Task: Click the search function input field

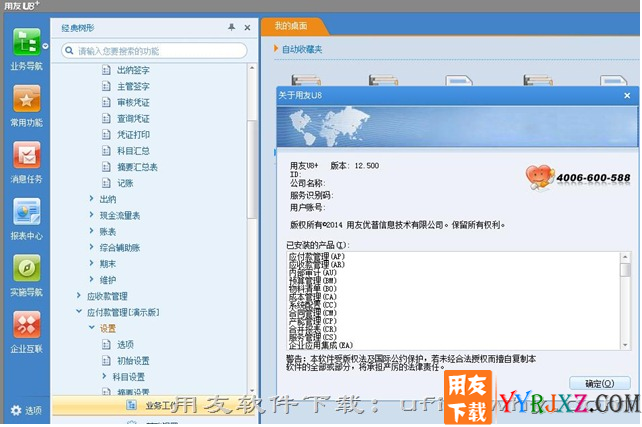Action: coord(154,51)
